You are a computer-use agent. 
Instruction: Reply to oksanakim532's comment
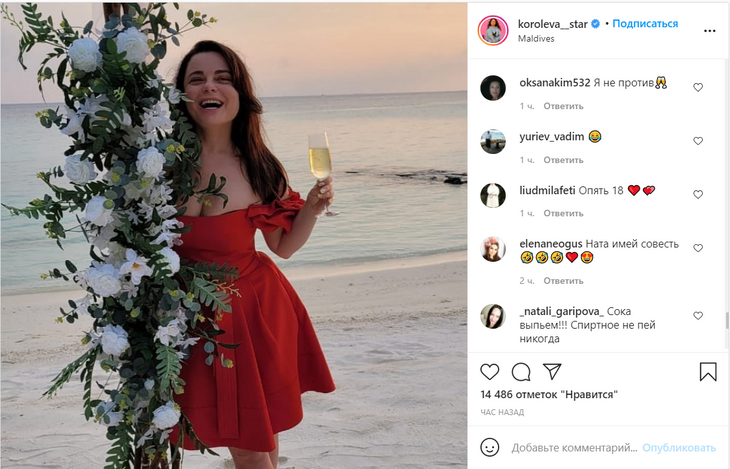coord(563,106)
